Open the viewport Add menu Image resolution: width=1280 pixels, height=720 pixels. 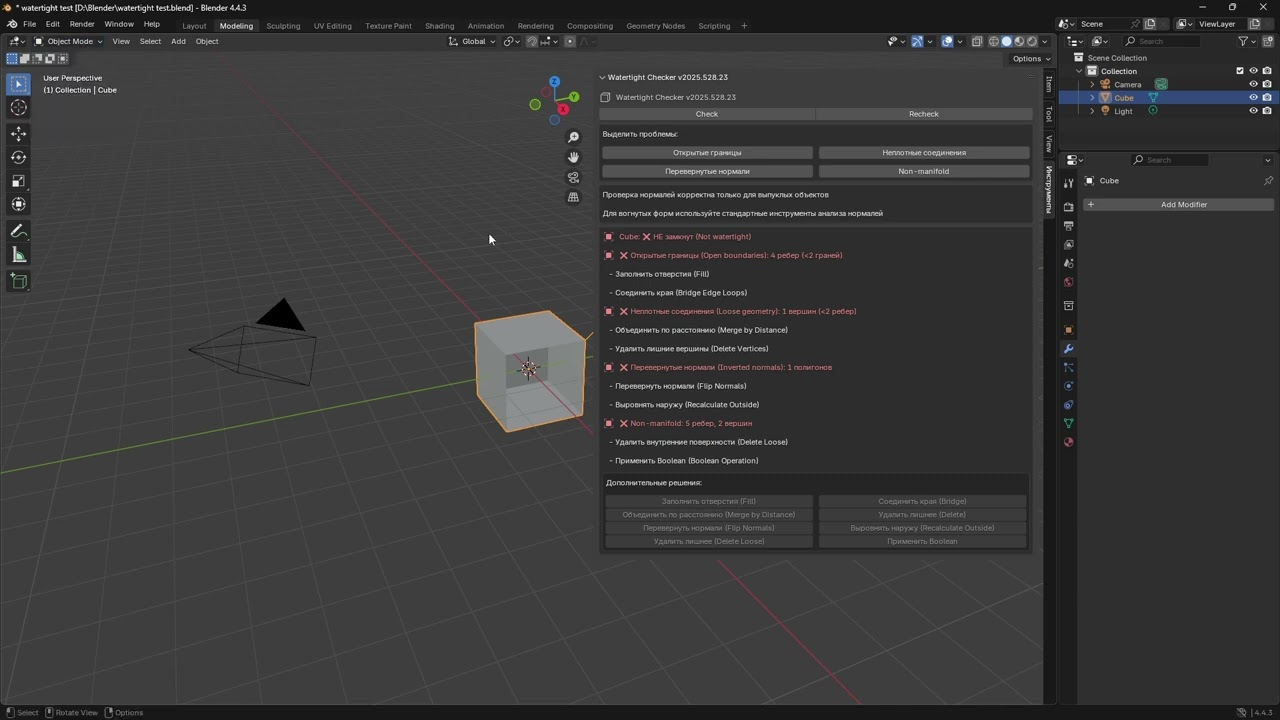(x=178, y=41)
